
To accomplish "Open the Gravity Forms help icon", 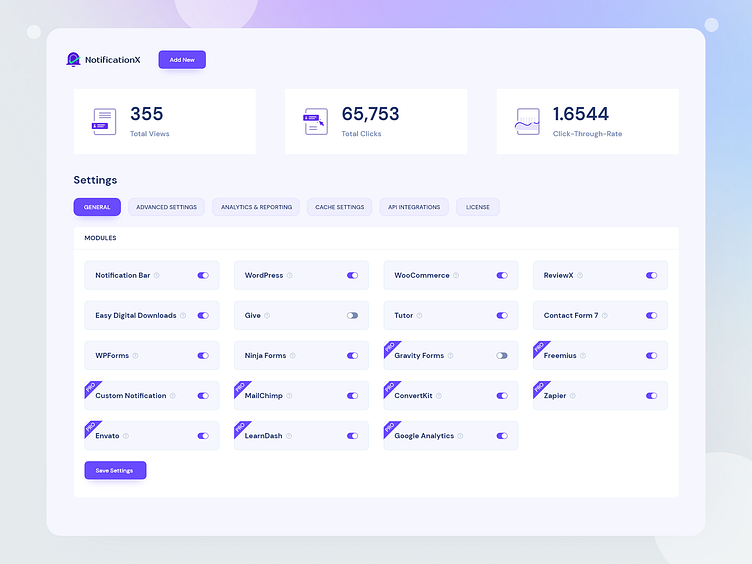I will [x=450, y=355].
